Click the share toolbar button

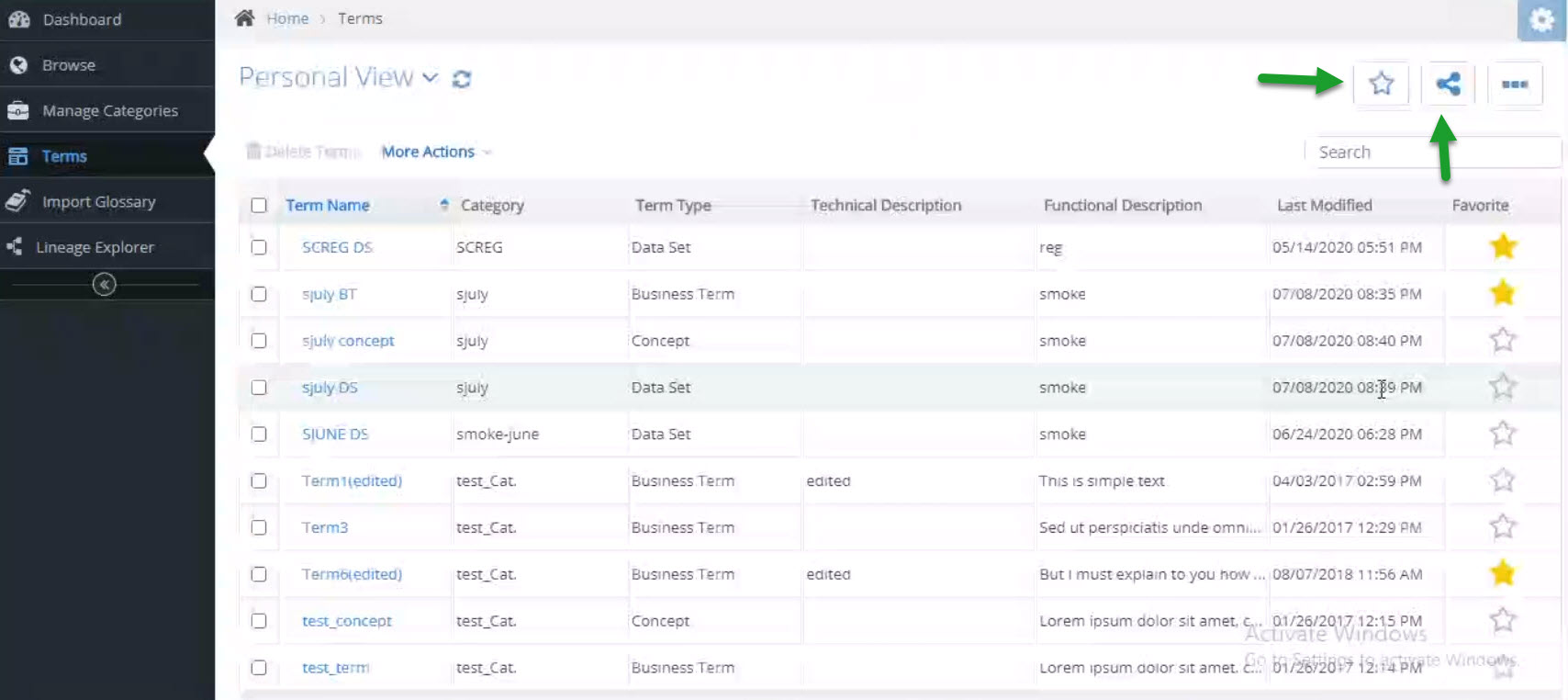tap(1448, 84)
